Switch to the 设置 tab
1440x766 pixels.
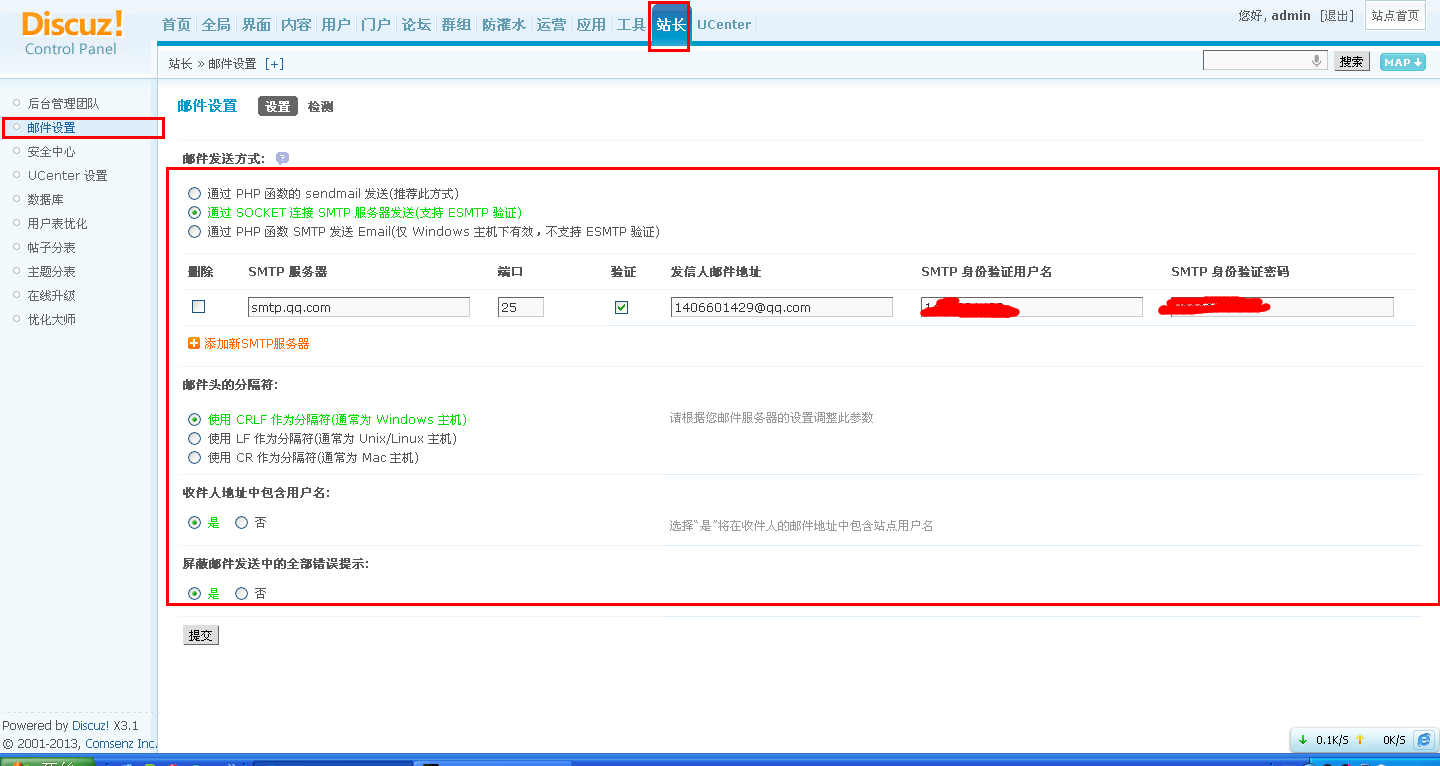click(278, 107)
